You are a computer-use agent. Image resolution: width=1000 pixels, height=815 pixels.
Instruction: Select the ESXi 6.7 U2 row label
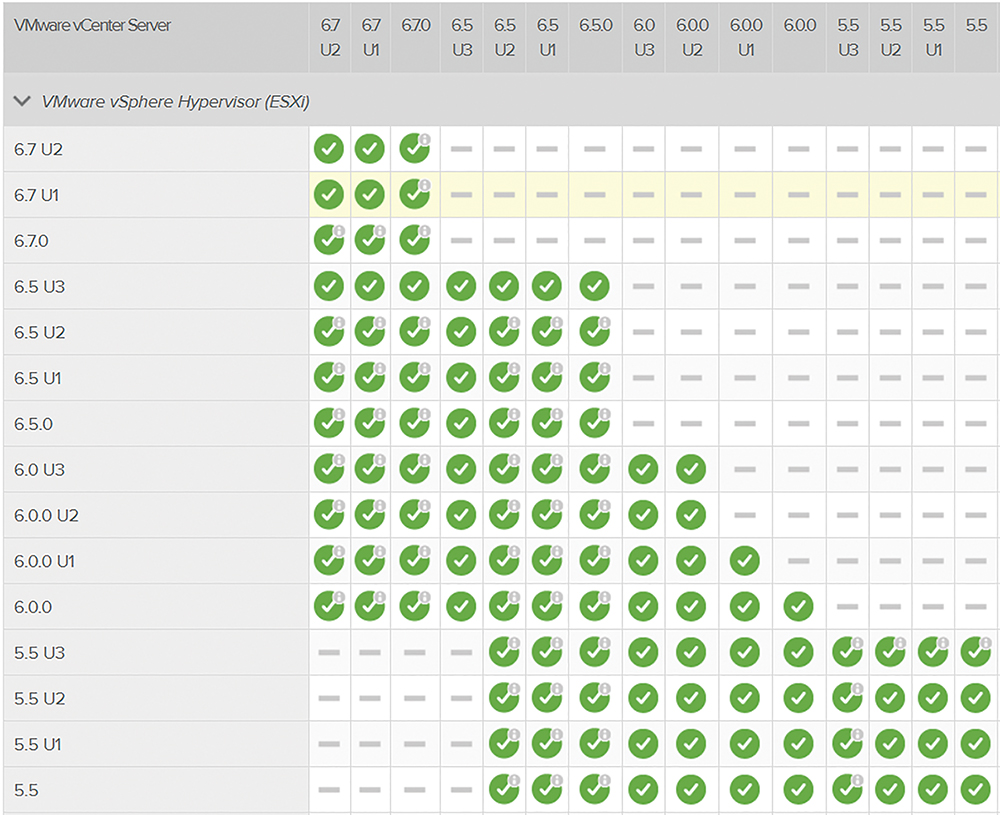(38, 149)
